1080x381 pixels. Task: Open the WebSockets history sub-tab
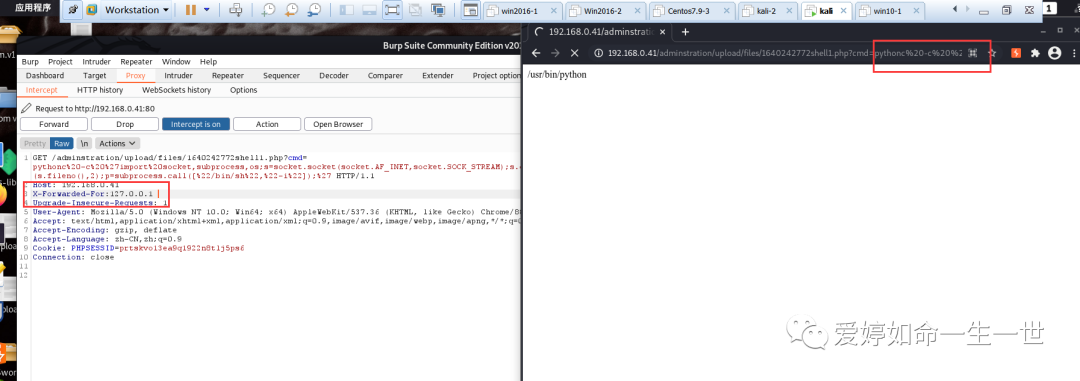176,90
